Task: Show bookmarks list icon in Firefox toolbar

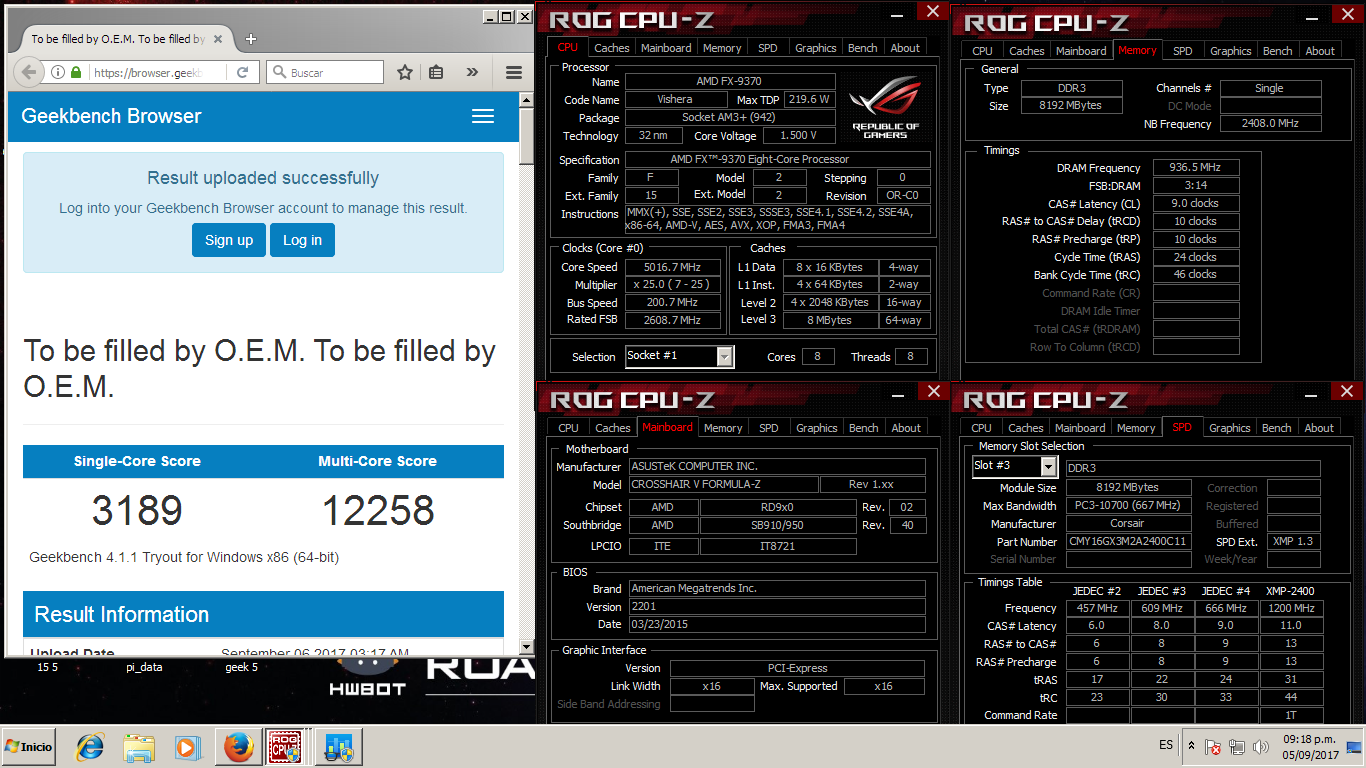Action: pos(436,72)
